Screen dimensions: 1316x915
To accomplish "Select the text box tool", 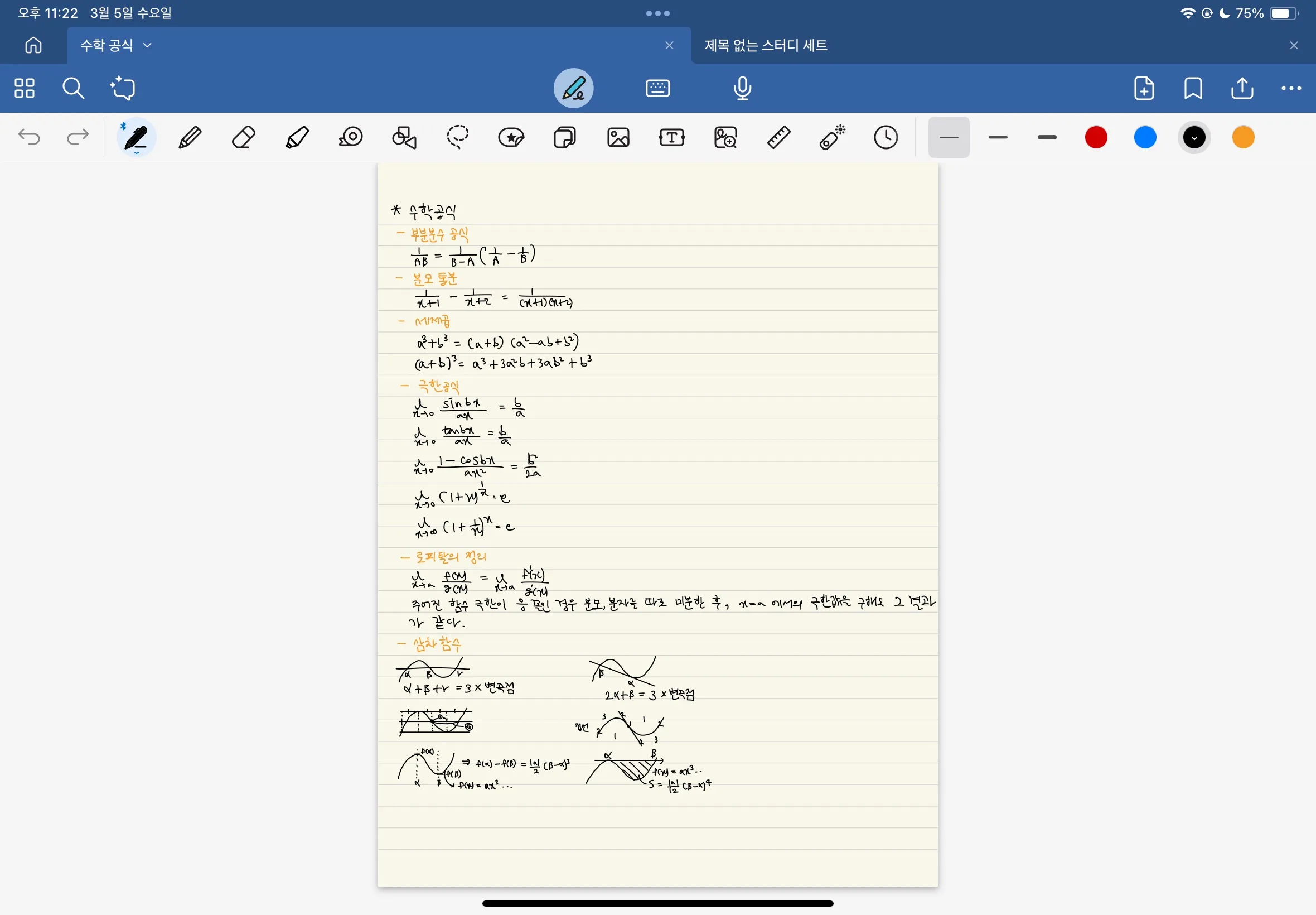I will coord(671,138).
